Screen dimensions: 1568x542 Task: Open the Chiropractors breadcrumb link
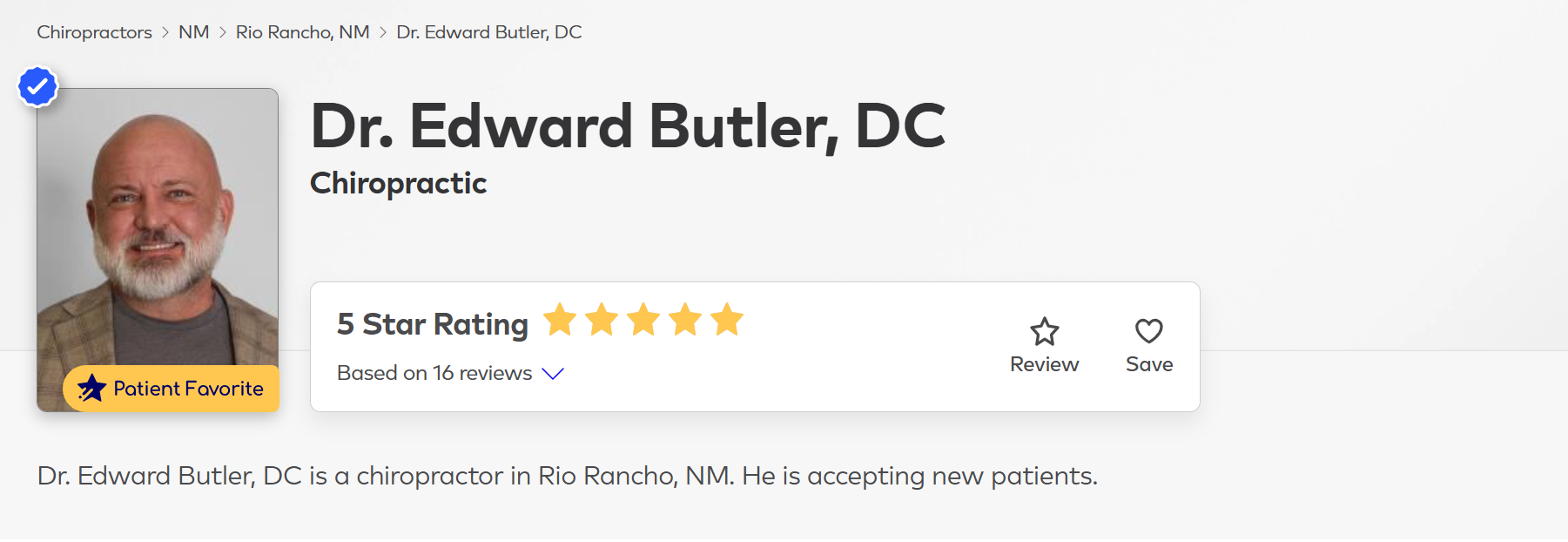(94, 32)
